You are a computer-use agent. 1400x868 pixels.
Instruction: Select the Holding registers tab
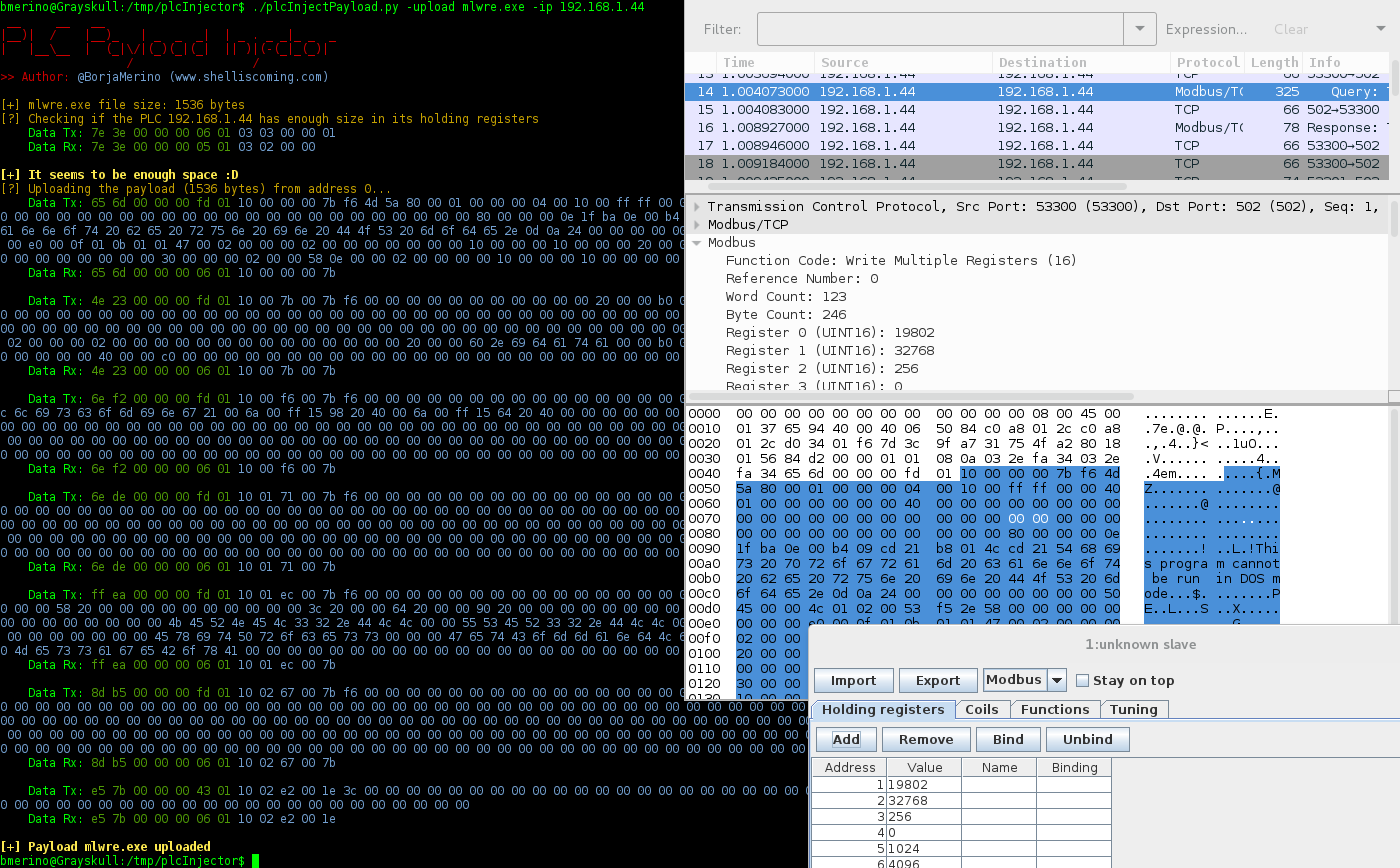pos(883,709)
